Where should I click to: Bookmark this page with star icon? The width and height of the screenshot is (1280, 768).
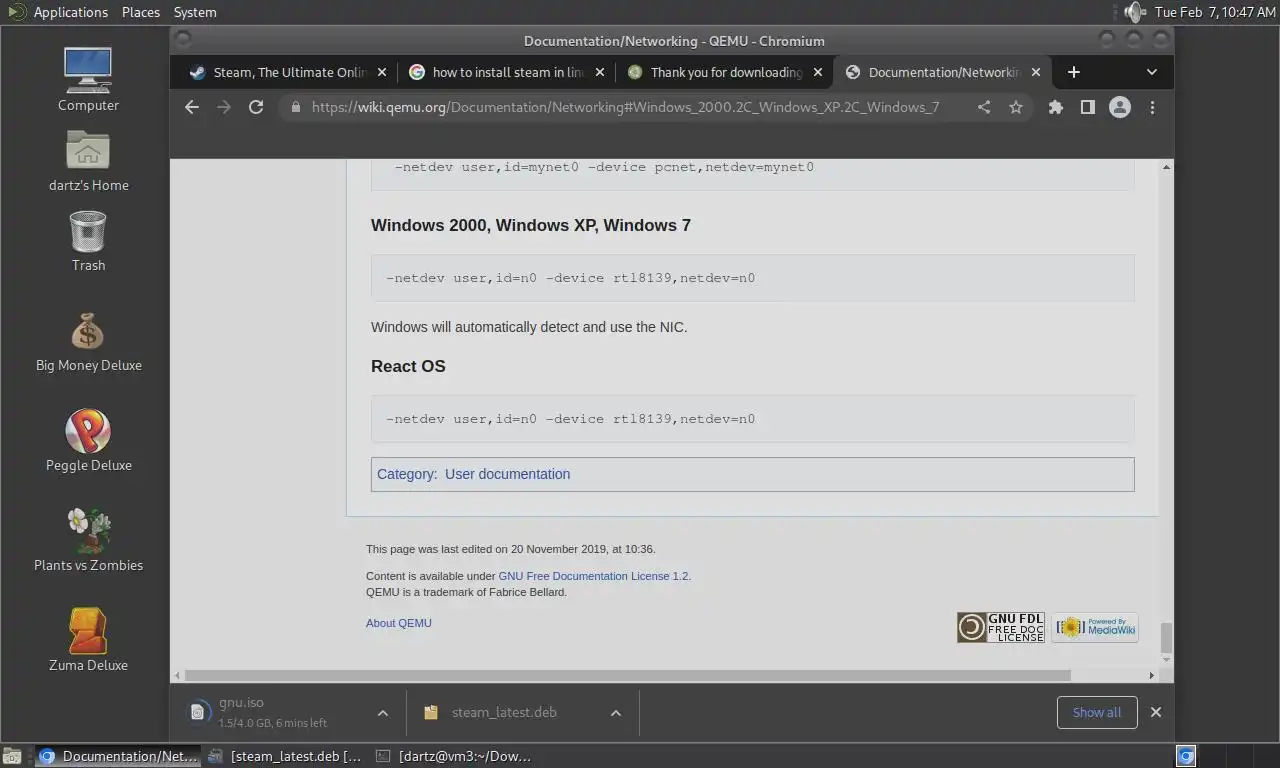pos(1016,107)
